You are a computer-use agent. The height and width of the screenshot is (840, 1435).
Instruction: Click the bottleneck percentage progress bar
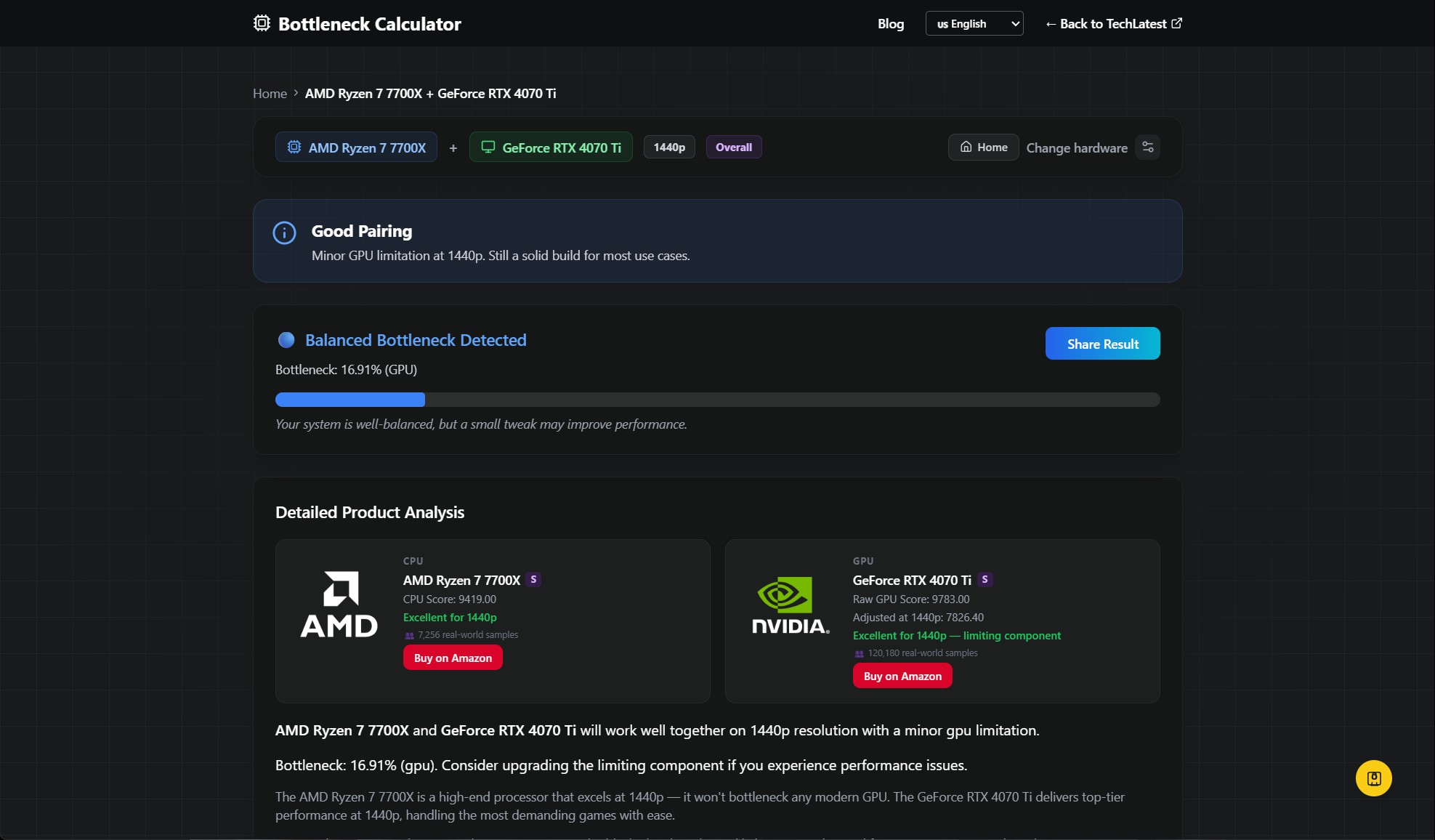717,400
